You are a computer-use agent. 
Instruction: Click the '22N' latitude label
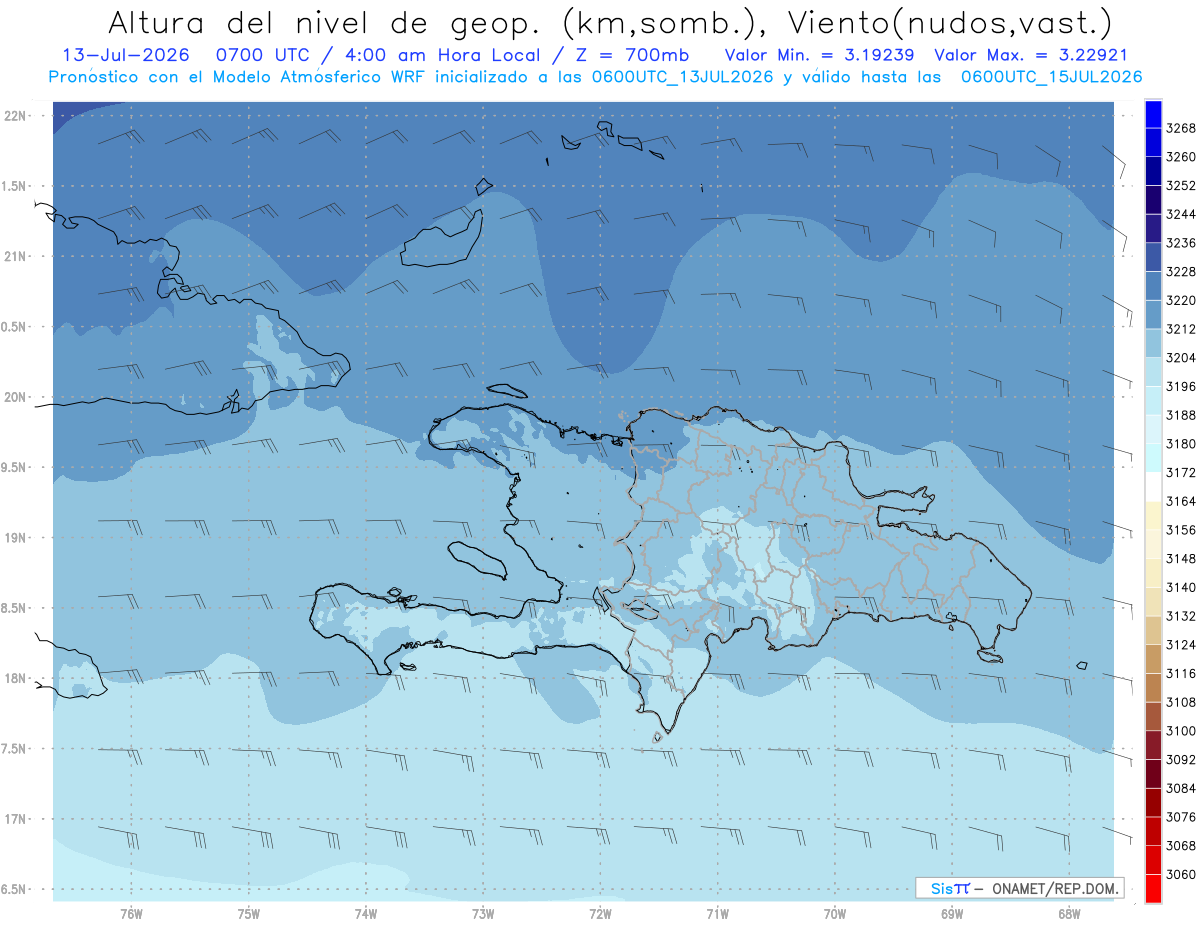[x=14, y=115]
